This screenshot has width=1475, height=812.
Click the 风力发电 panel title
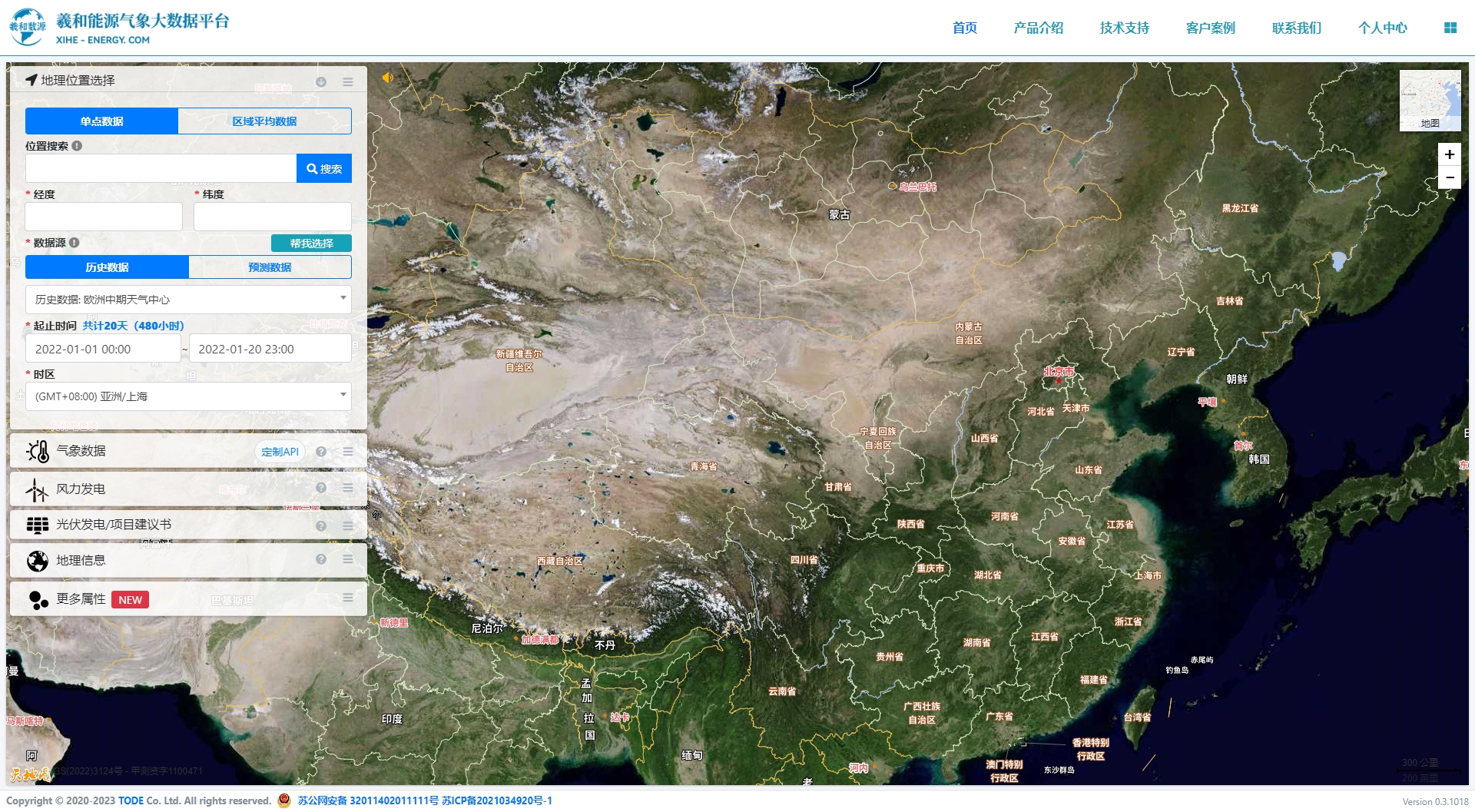pyautogui.click(x=81, y=489)
